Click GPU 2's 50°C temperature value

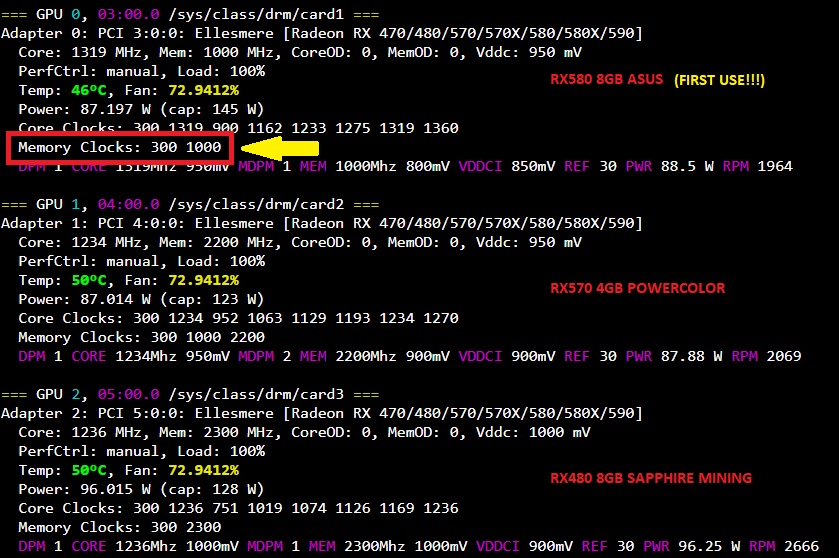(92, 470)
